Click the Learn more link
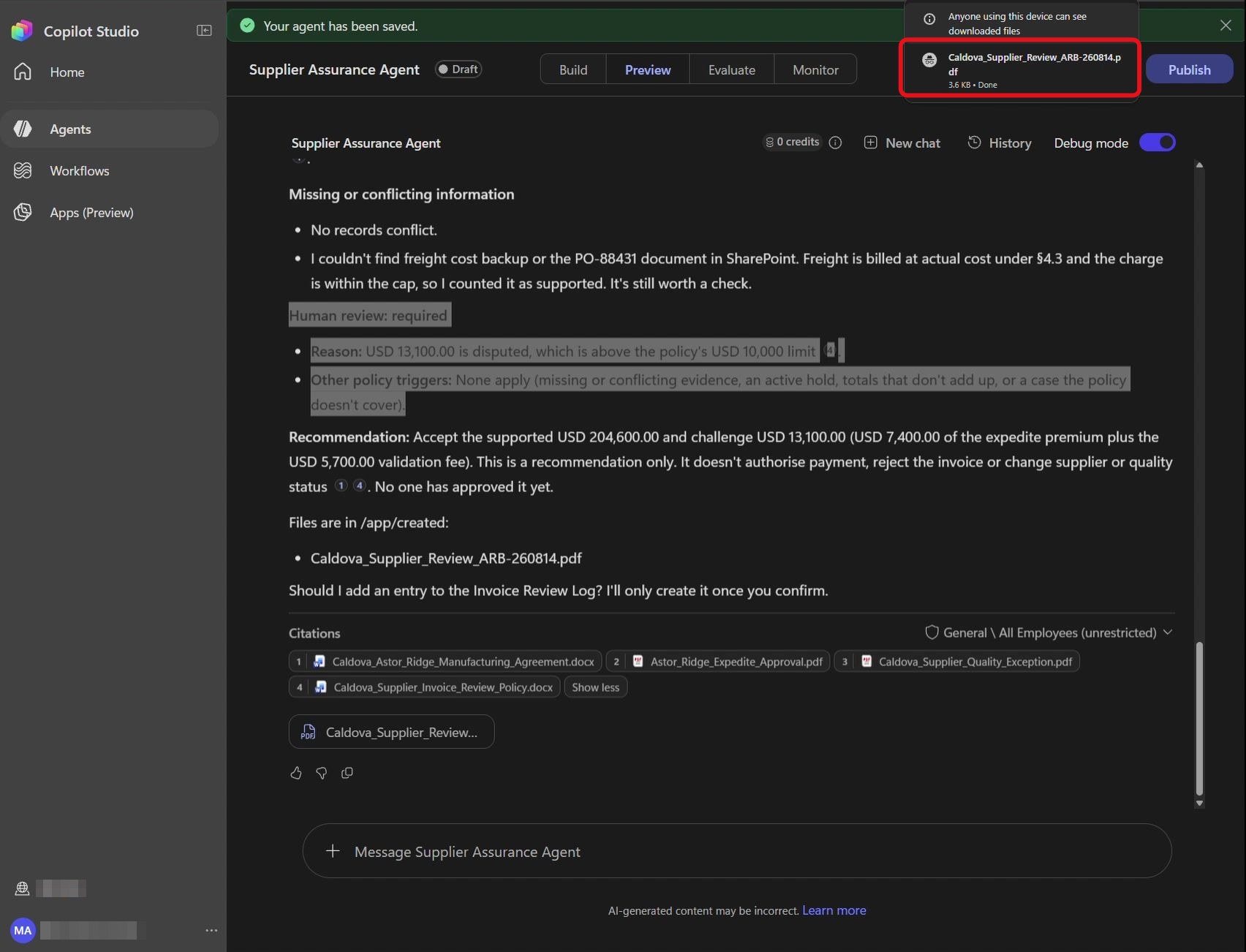1246x952 pixels. pyautogui.click(x=834, y=910)
